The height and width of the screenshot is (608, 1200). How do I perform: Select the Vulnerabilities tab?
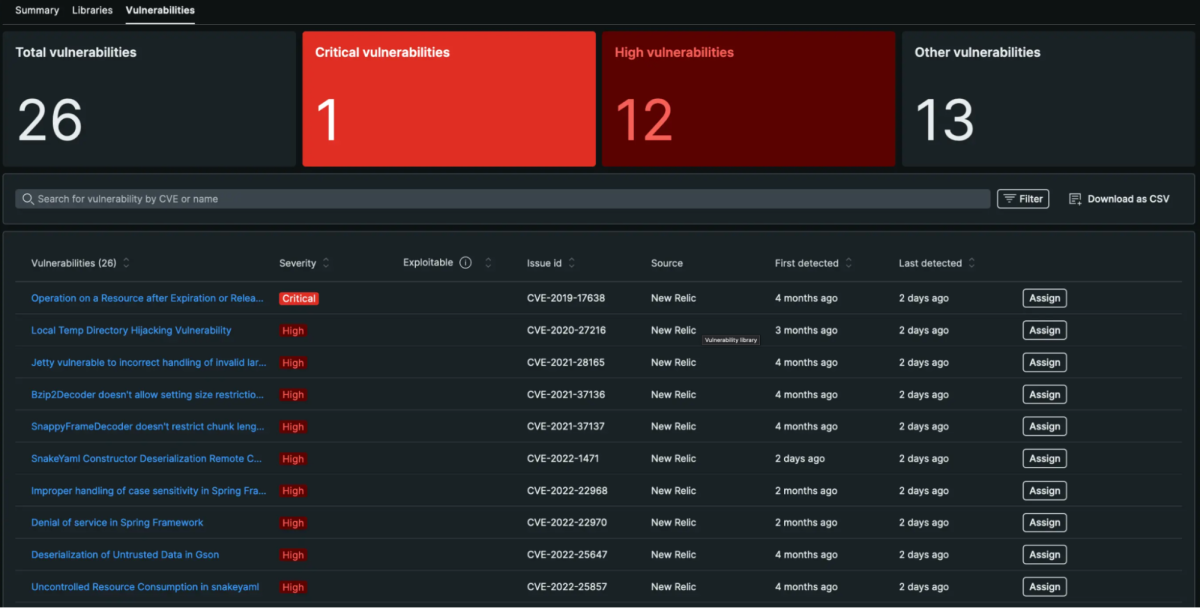coord(159,10)
